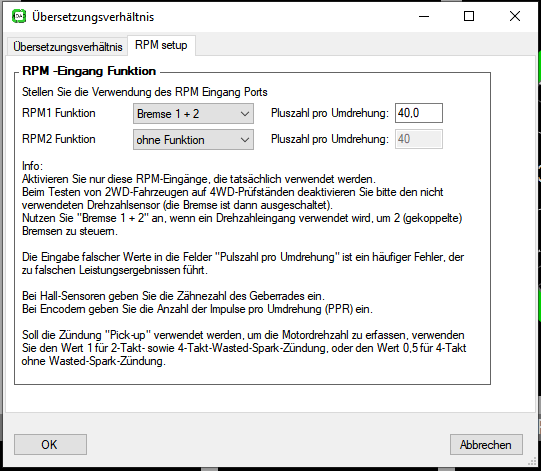Click the green app icon in title bar

point(19,17)
